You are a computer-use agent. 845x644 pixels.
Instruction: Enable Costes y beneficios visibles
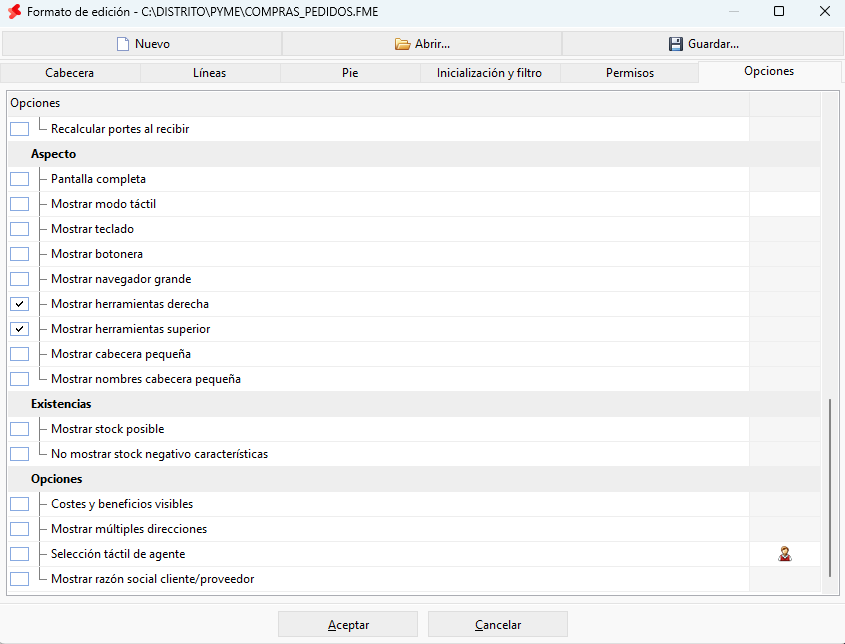pyautogui.click(x=19, y=504)
